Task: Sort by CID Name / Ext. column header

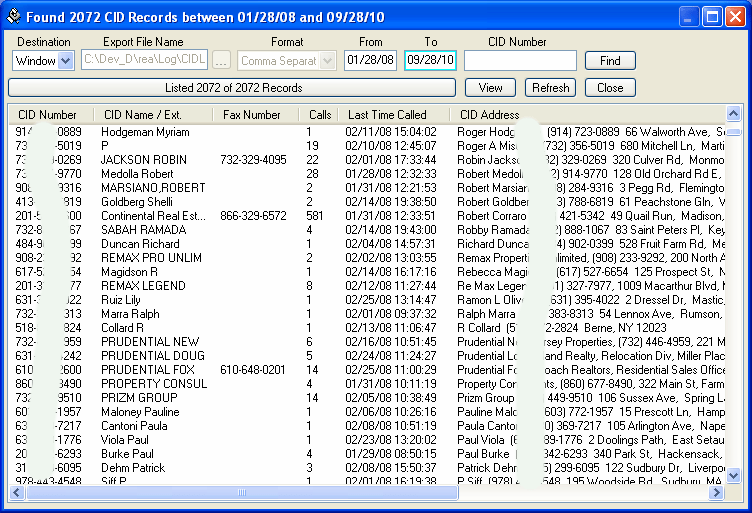Action: pos(153,115)
